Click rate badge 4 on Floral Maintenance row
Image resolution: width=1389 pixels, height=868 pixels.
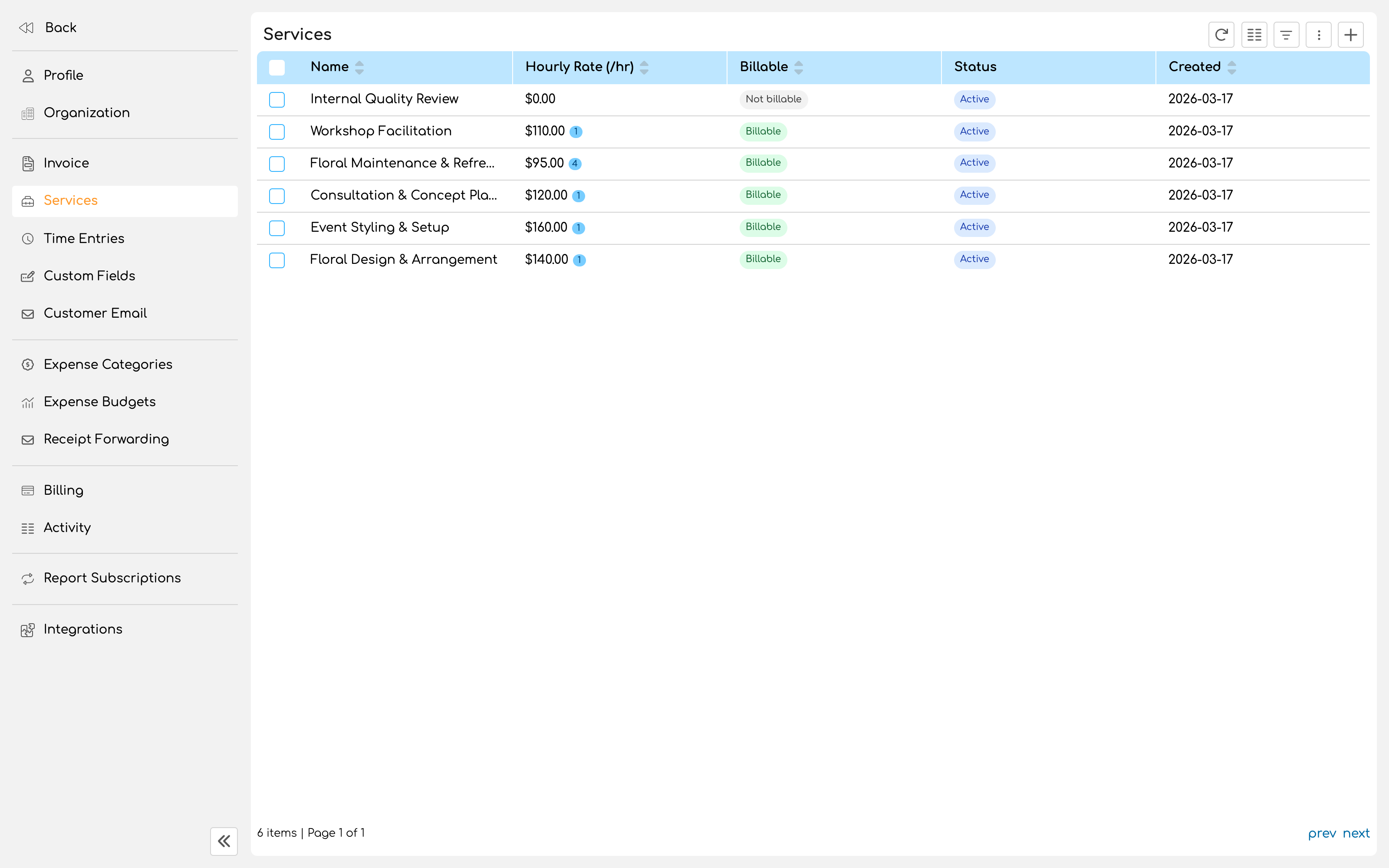click(575, 164)
